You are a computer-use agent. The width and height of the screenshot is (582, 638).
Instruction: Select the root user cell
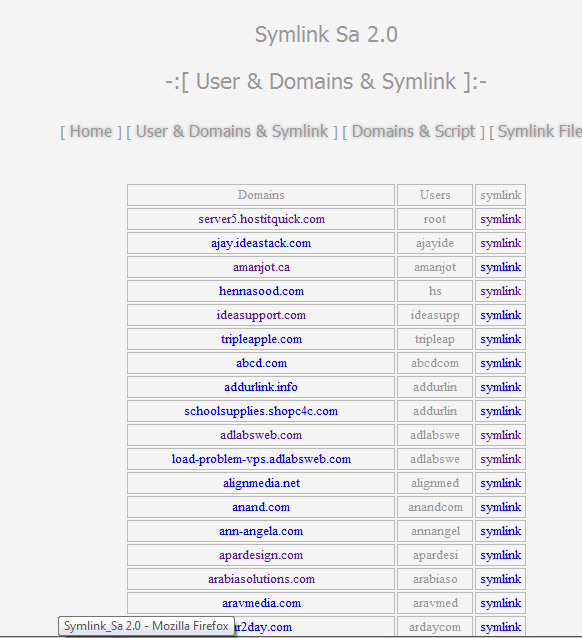coord(435,219)
